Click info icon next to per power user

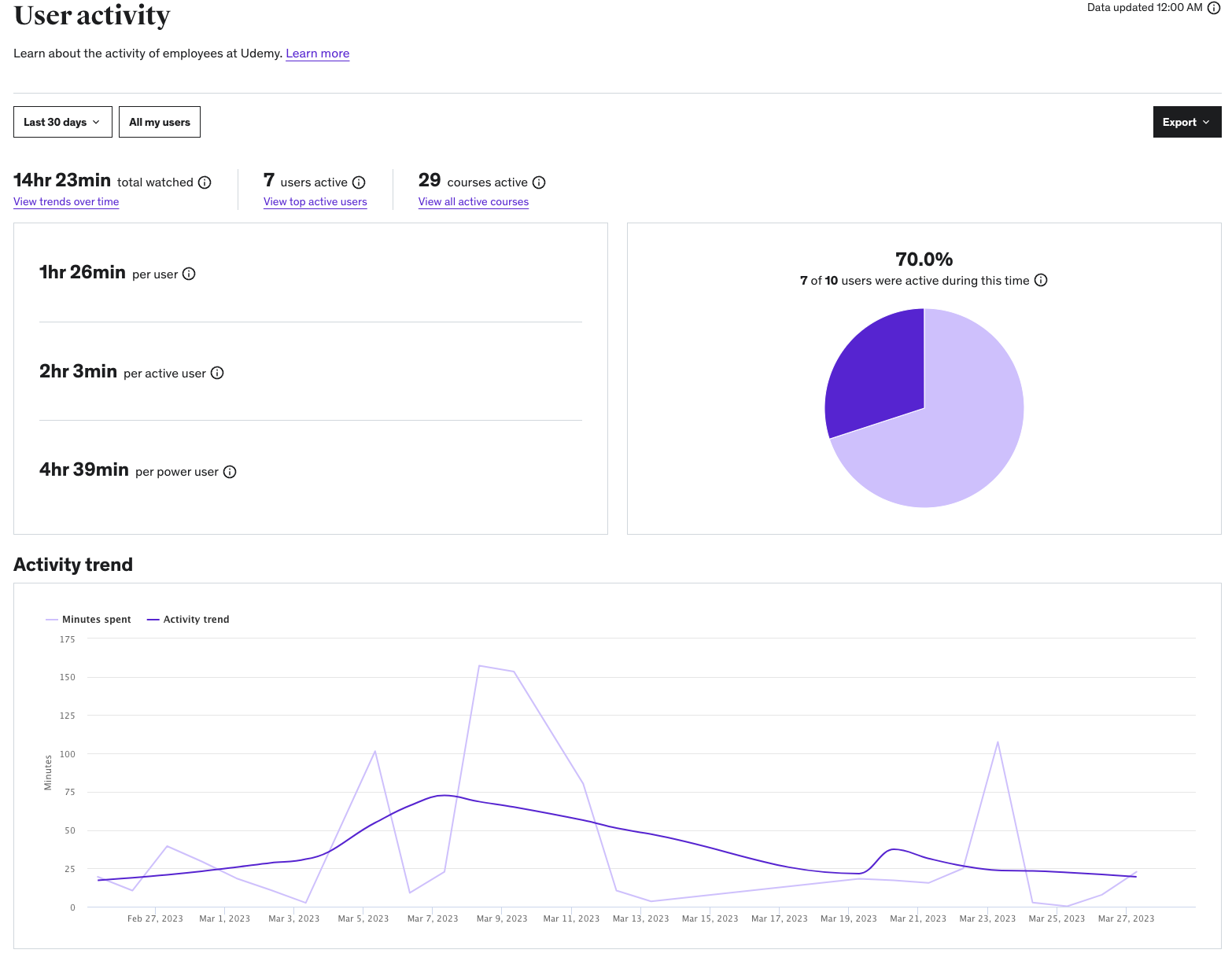click(230, 472)
